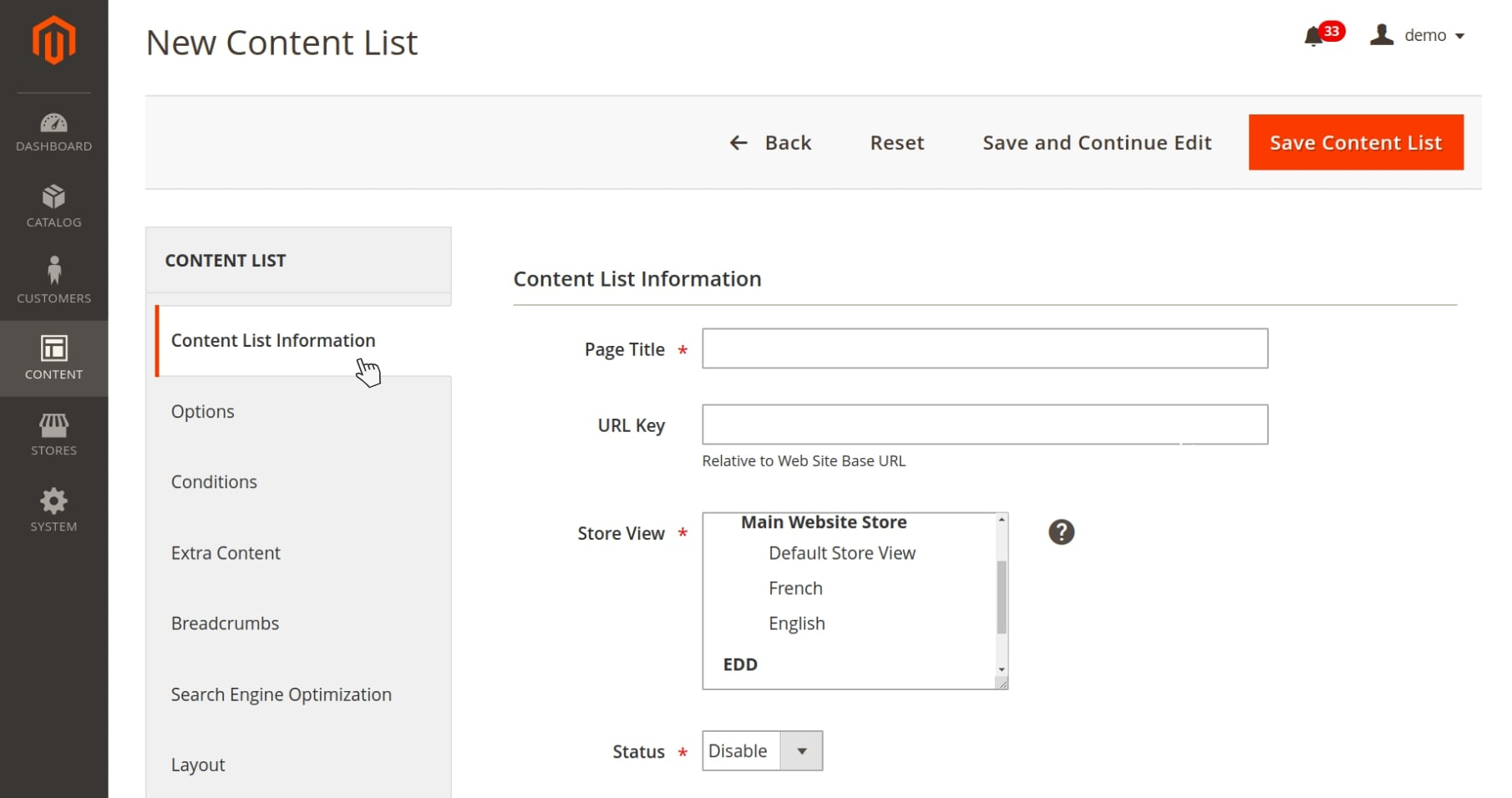
Task: Click into the Page Title field
Action: point(984,348)
